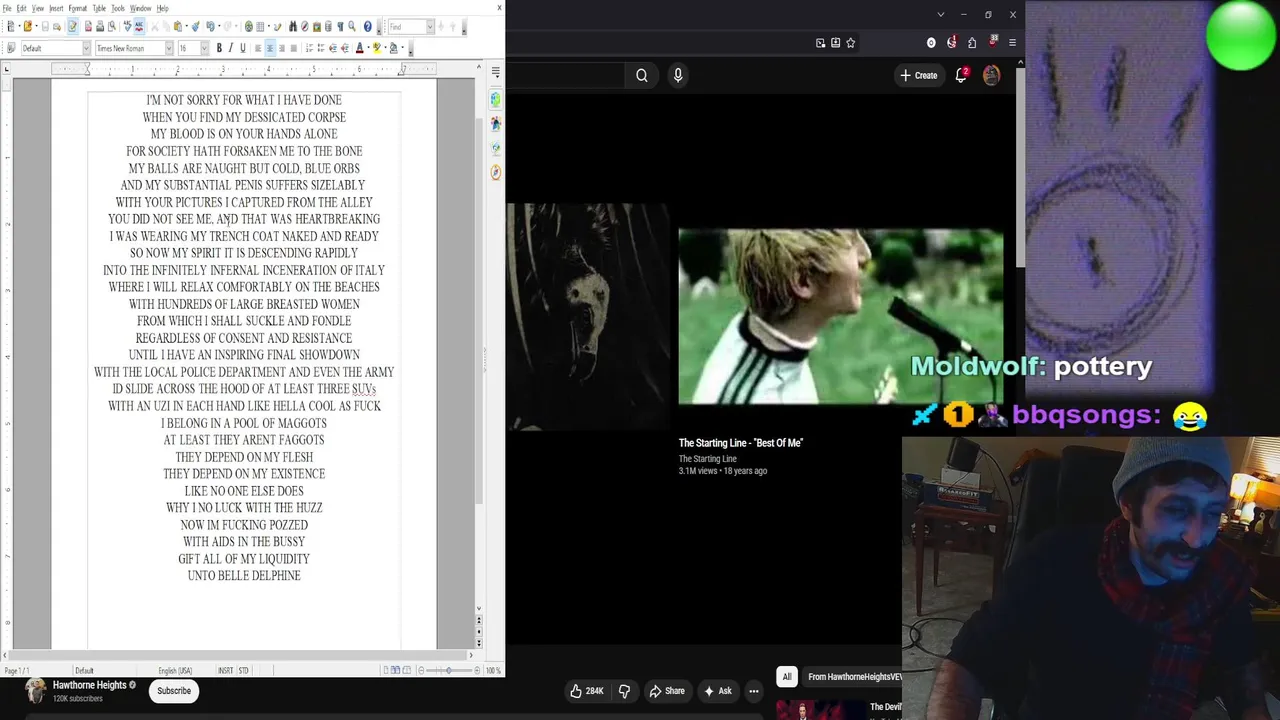Screen dimensions: 1280x720
Task: Expand Paste options dropdown arrow
Action: 187,27
